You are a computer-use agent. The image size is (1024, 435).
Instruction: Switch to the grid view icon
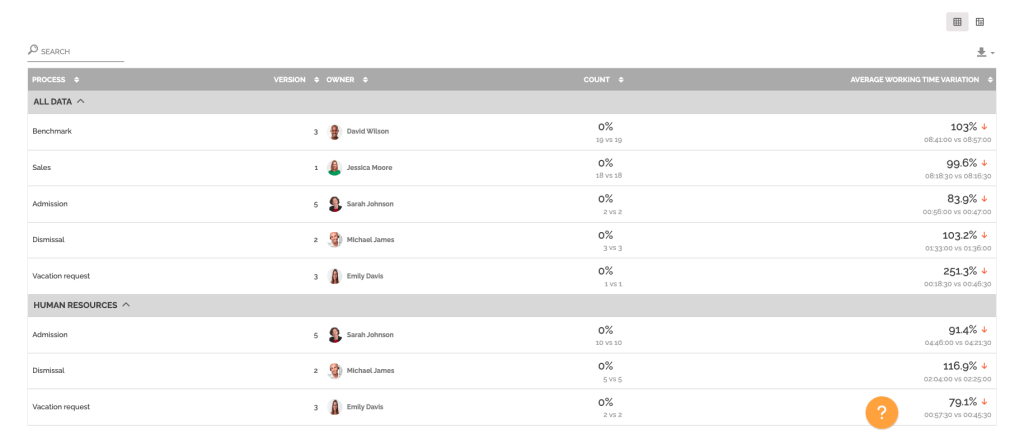957,22
